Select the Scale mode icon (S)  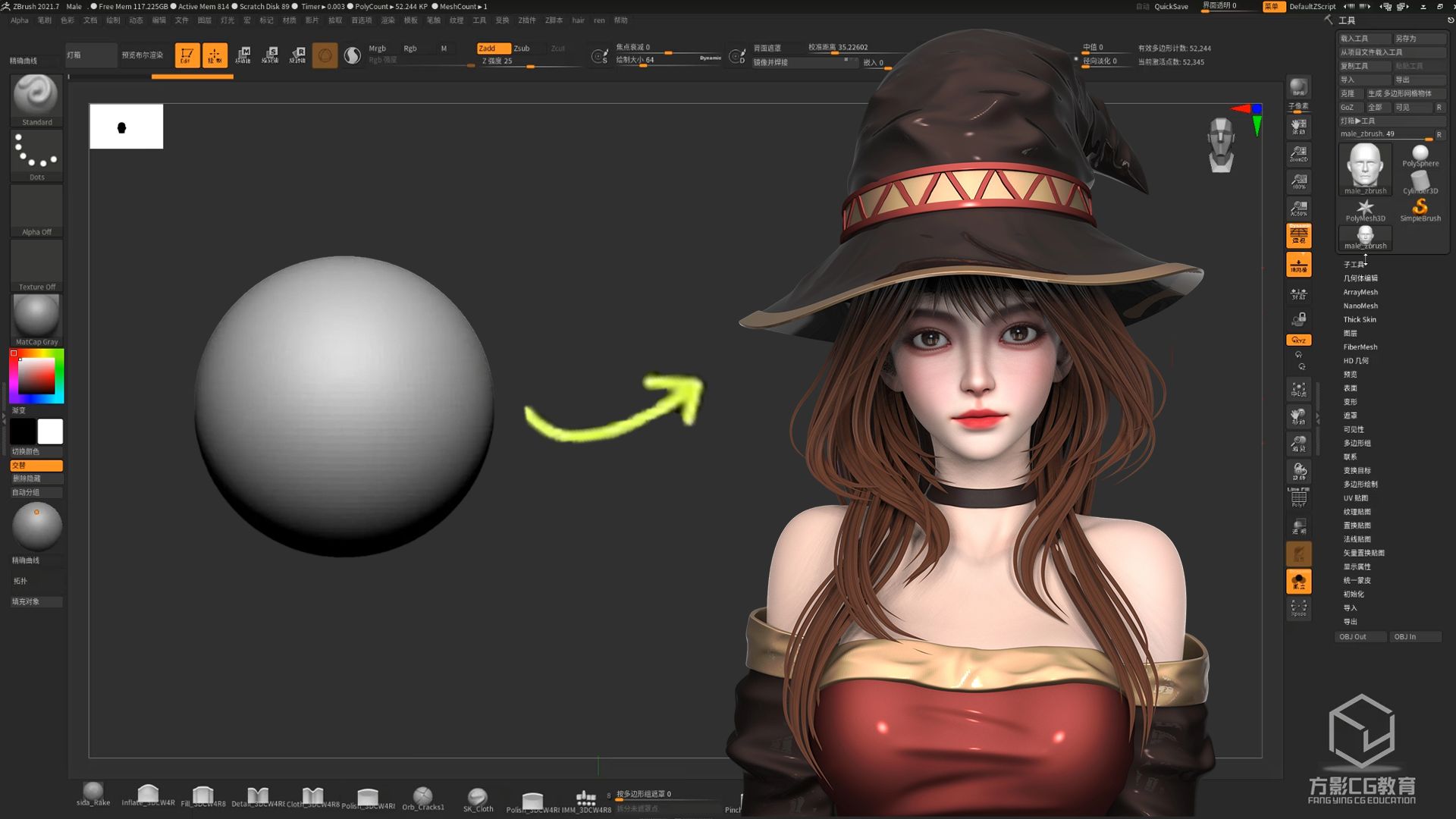[270, 55]
